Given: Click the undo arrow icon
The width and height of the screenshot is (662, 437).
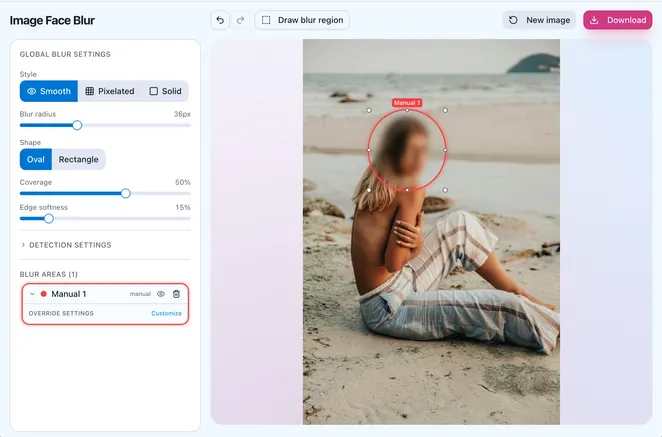Looking at the screenshot, I should [x=221, y=20].
